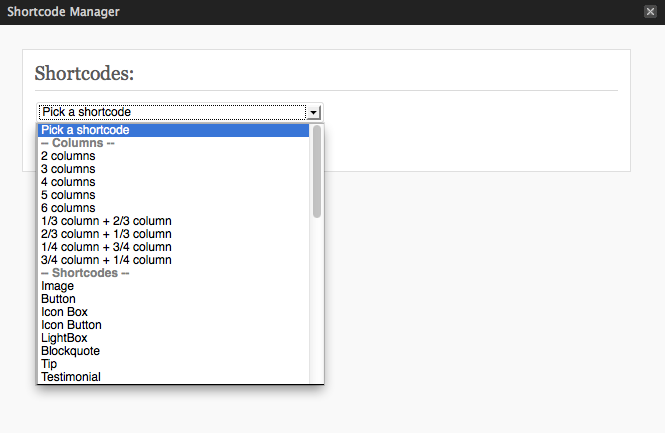Choose 2/3 column + 1/3 column layout
The image size is (665, 433).
(173, 234)
